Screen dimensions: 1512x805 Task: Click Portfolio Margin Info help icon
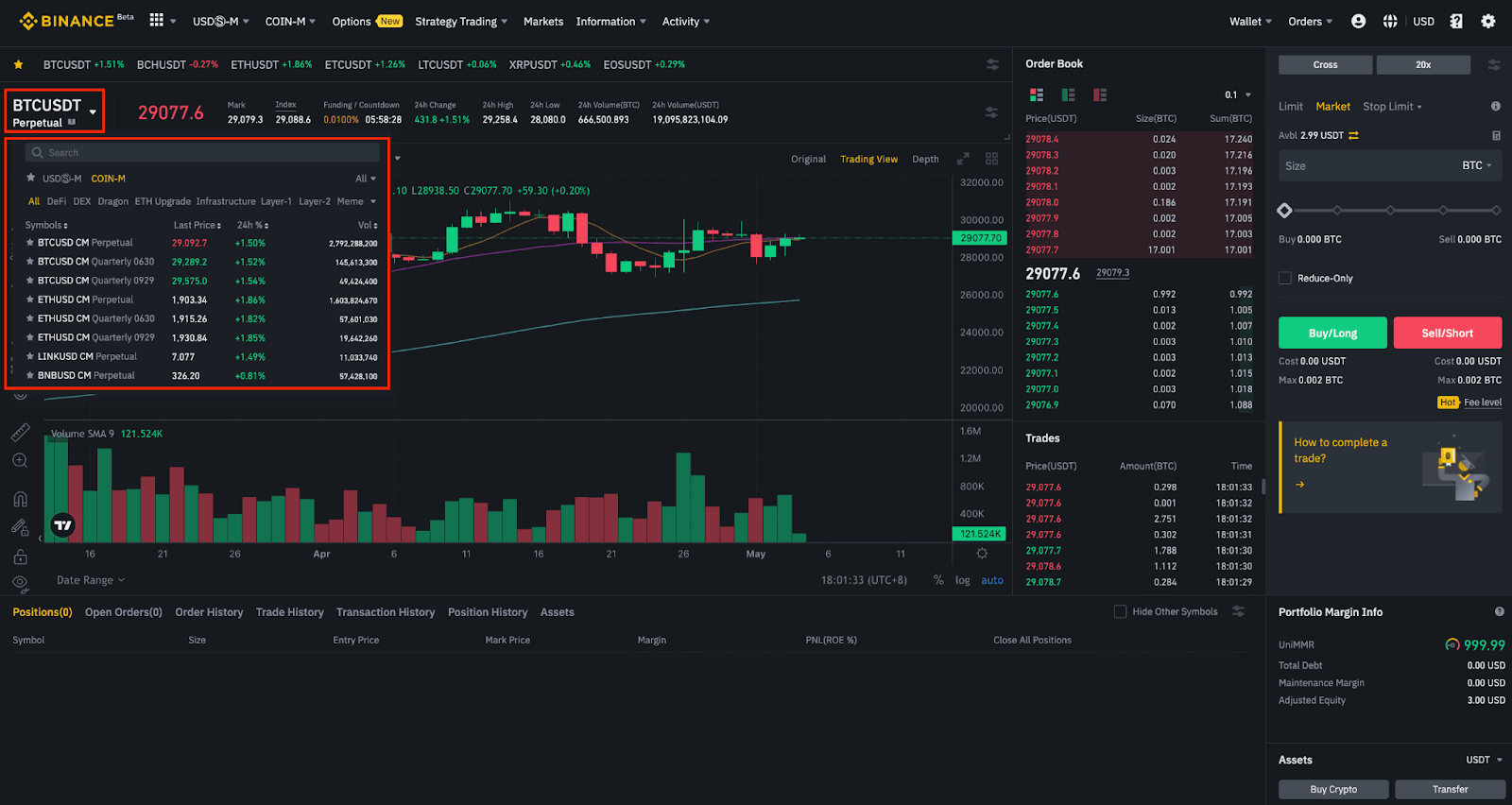click(1499, 612)
